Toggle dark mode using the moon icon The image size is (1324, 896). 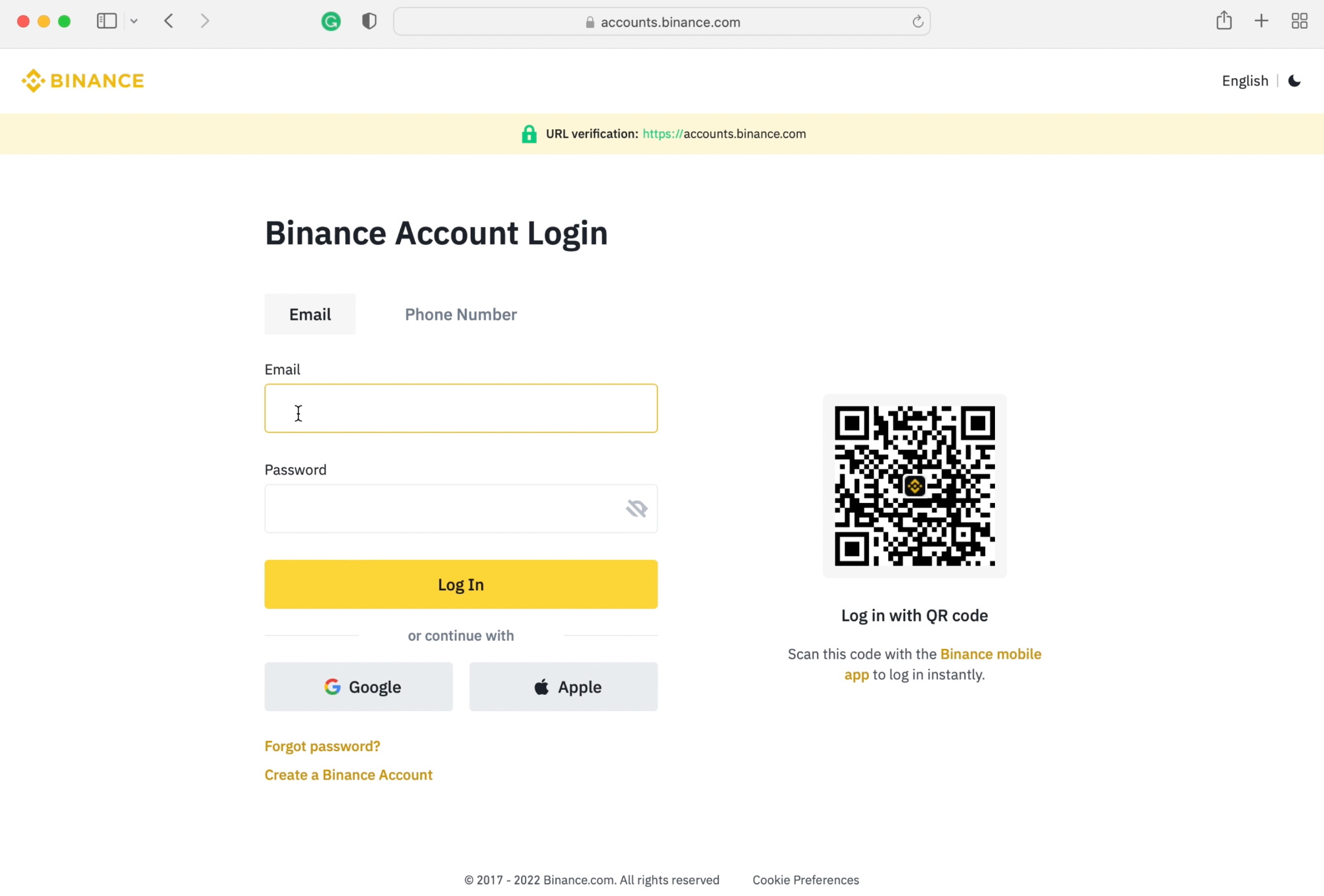pos(1294,81)
